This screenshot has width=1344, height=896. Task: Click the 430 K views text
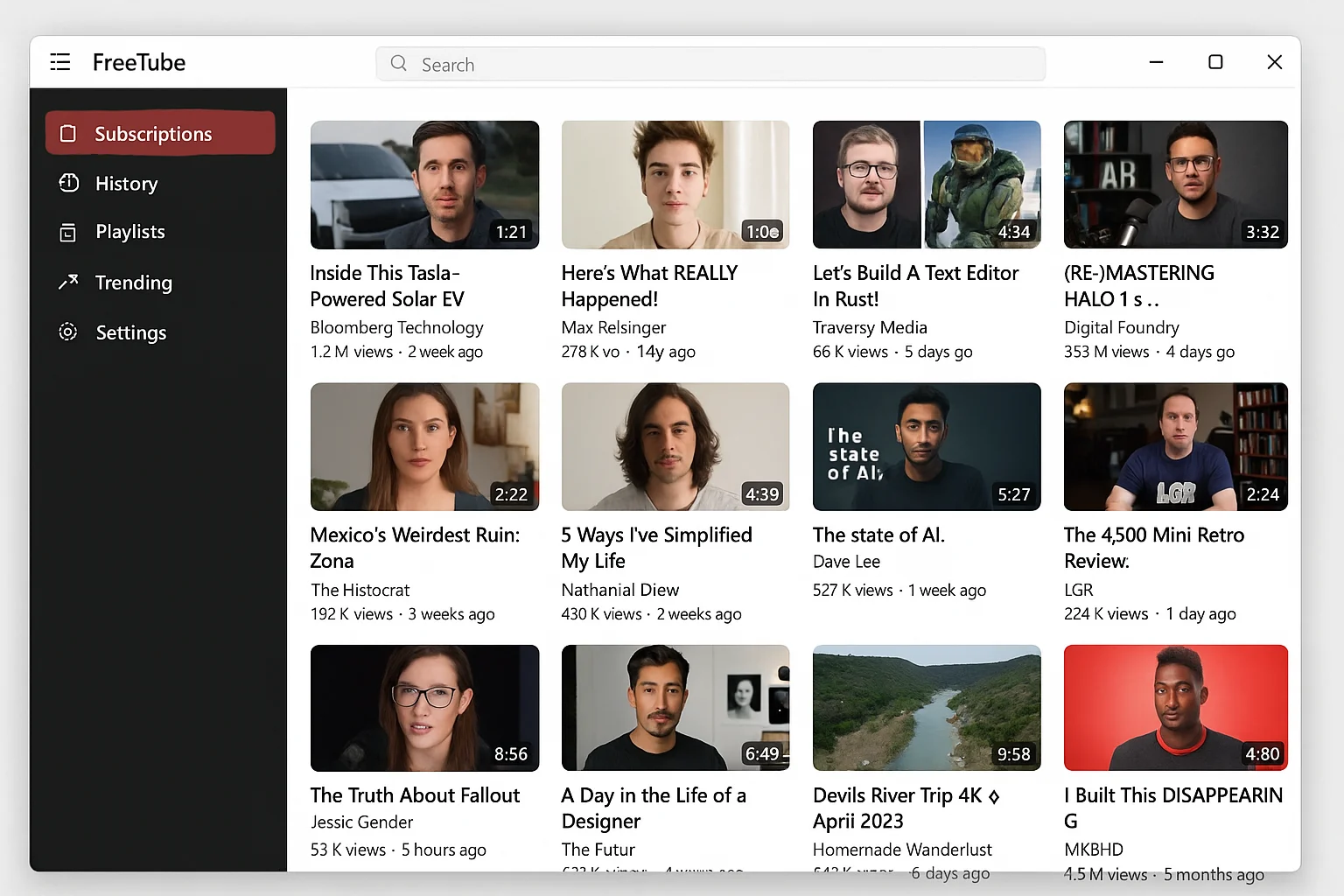coord(602,614)
